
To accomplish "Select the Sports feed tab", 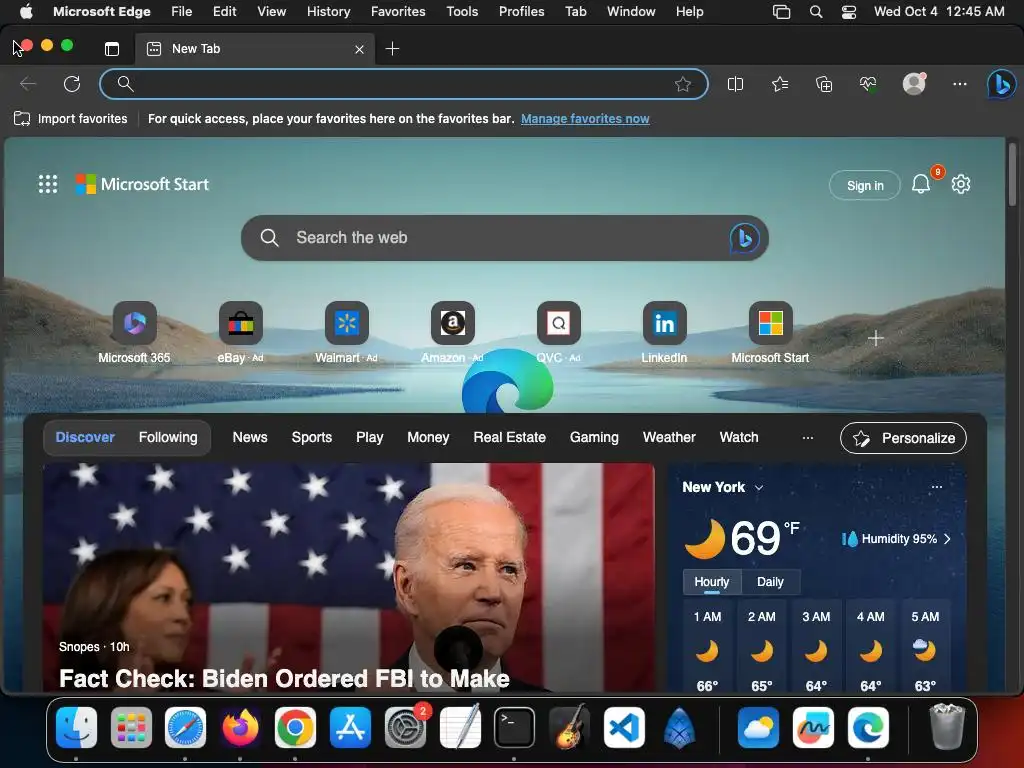I will click(x=312, y=438).
